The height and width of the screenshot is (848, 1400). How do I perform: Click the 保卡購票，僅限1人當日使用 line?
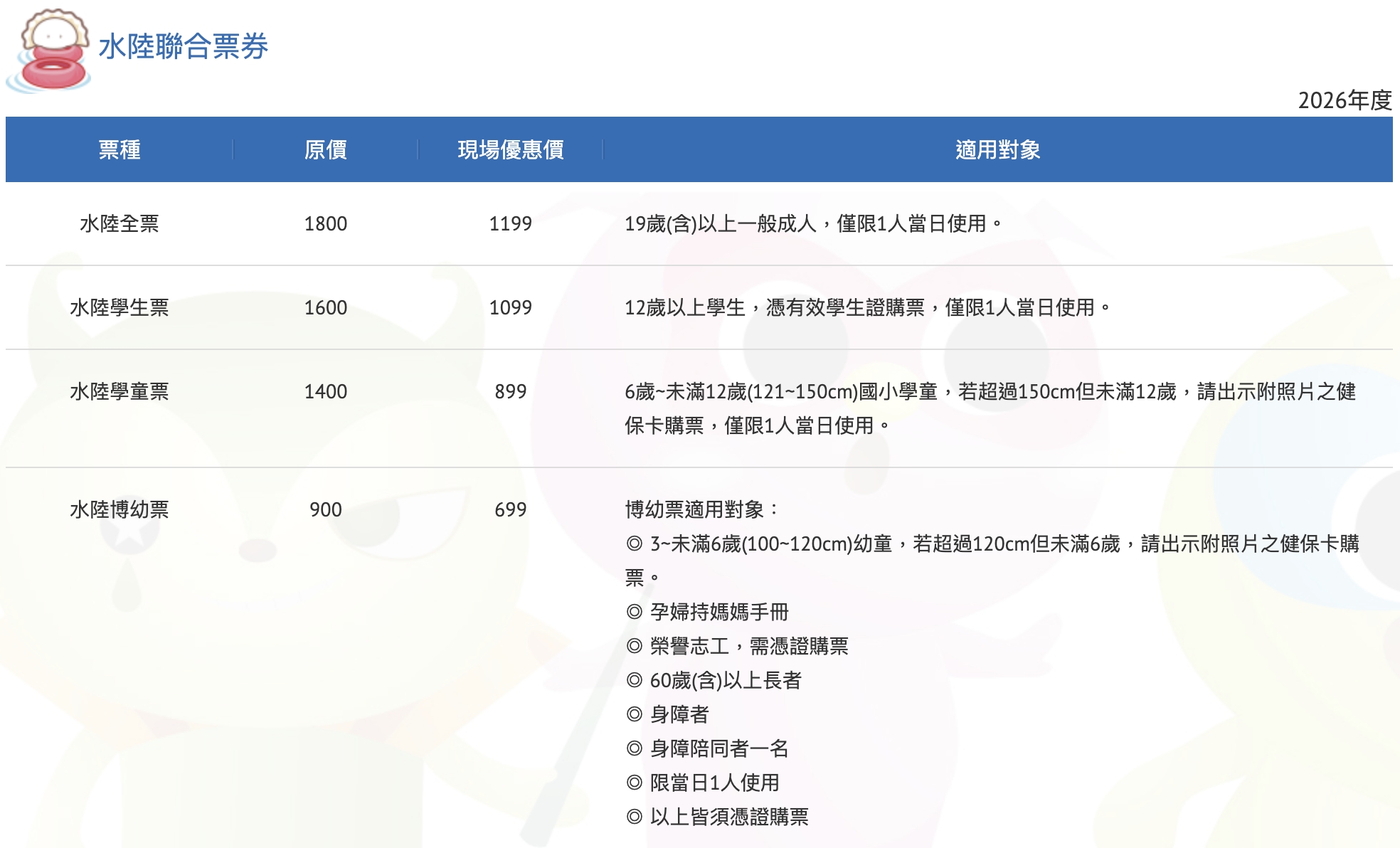[758, 426]
